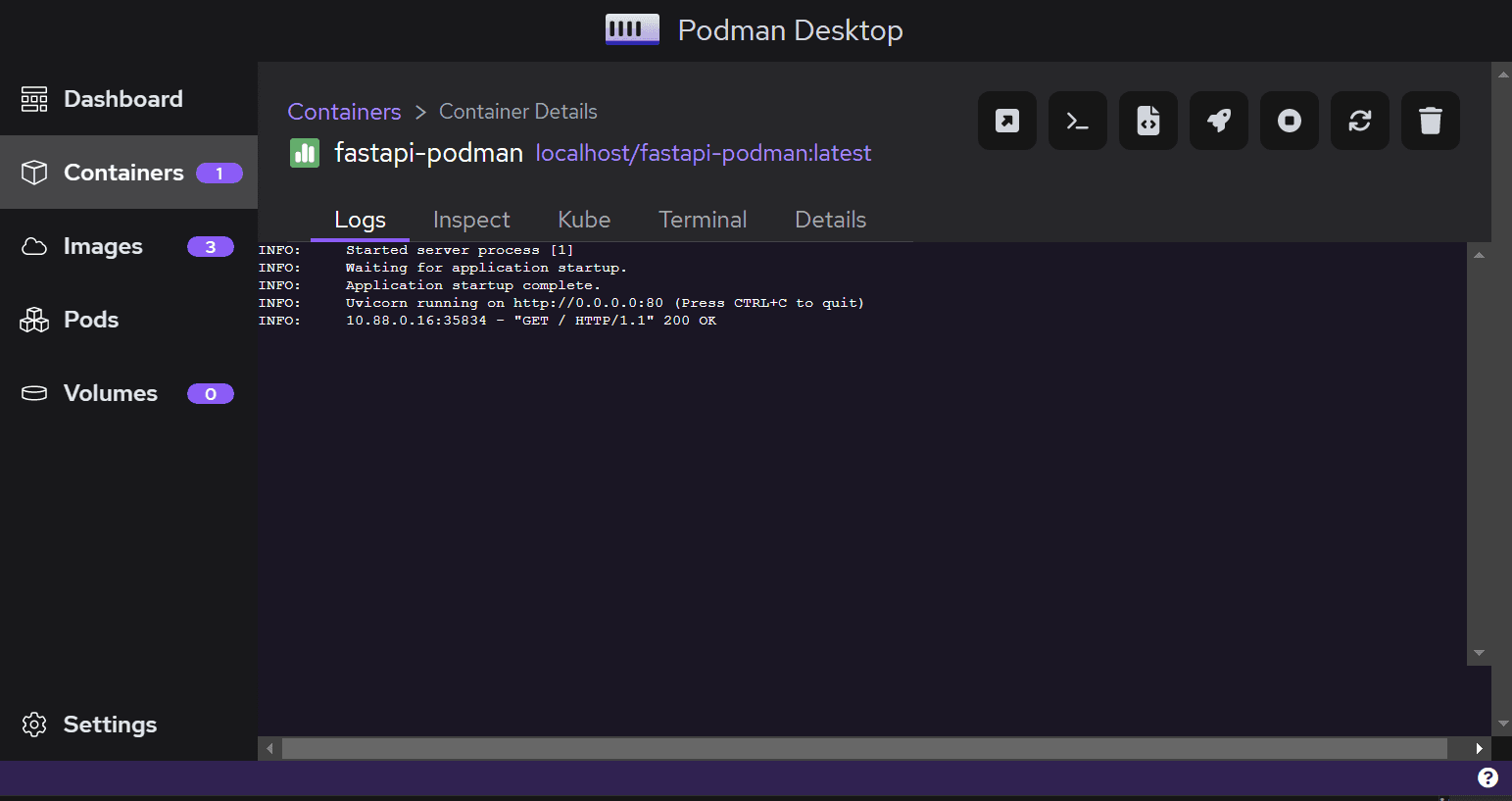Viewport: 1512px width, 801px height.
Task: Open the Kube tab
Action: pos(584,220)
